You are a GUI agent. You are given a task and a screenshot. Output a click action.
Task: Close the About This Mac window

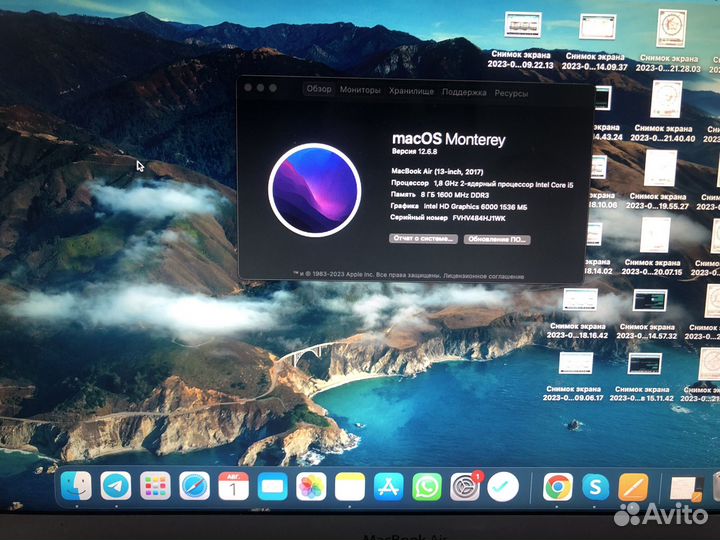point(248,87)
